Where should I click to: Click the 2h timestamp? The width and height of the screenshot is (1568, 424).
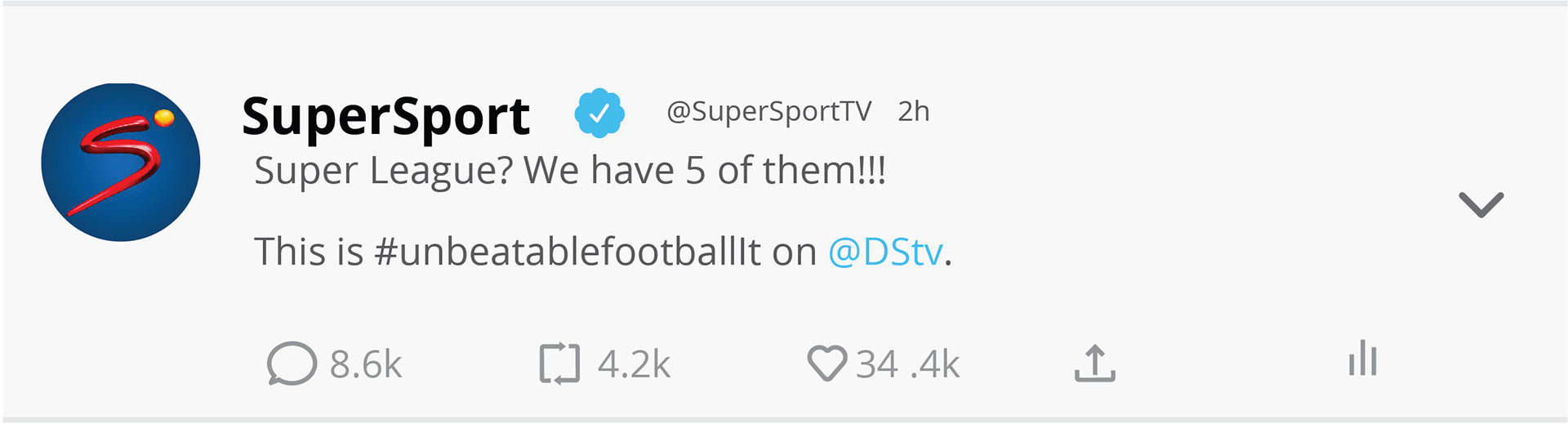pyautogui.click(x=913, y=111)
